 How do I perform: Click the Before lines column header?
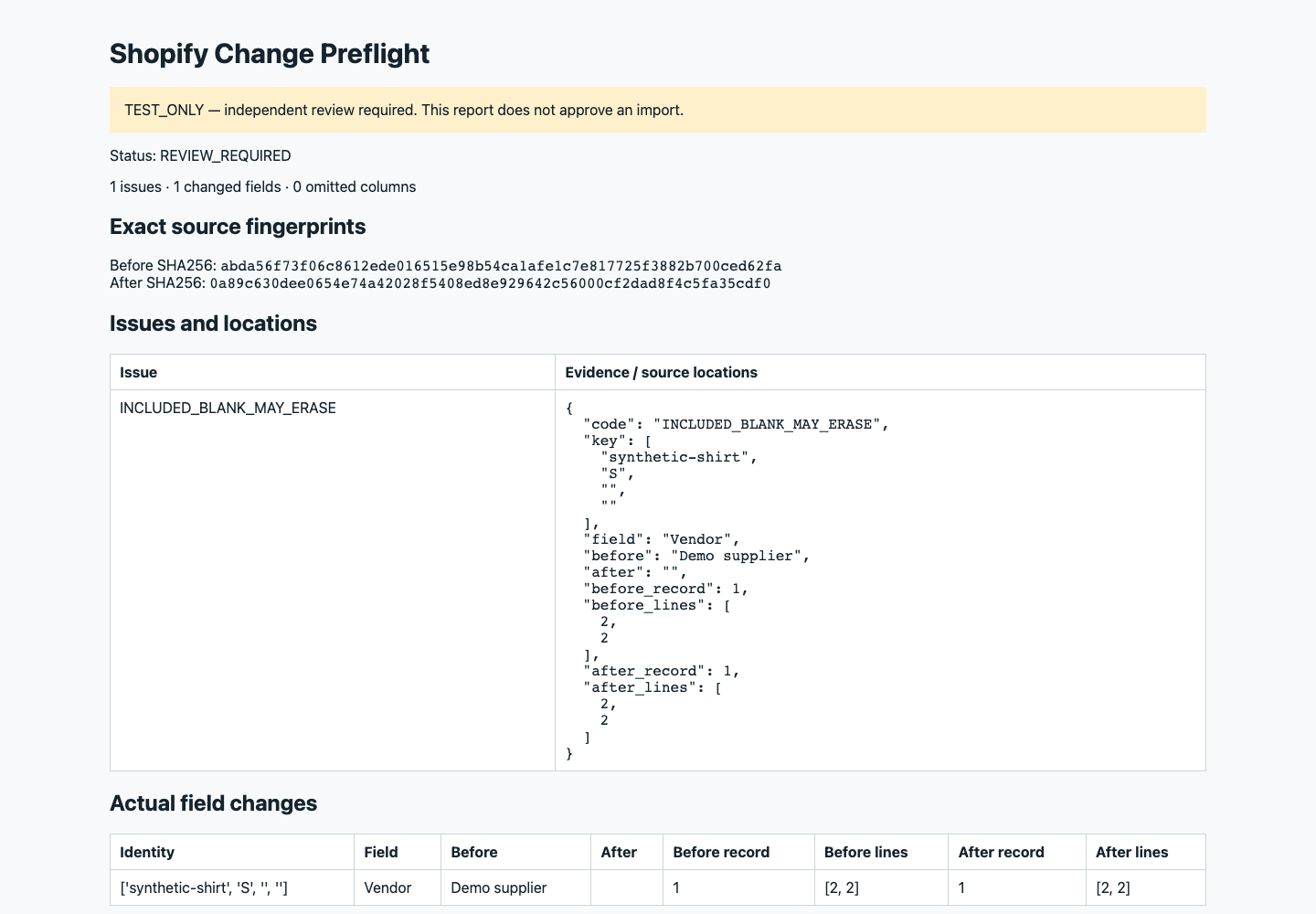click(x=881, y=852)
